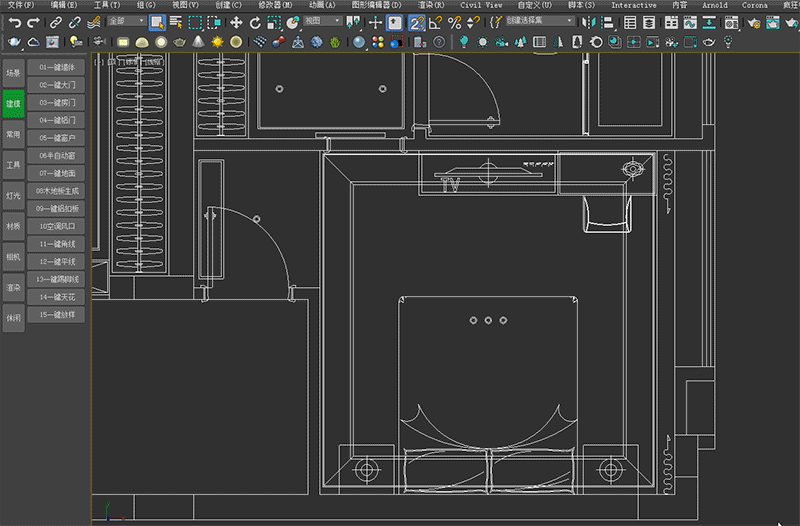The height and width of the screenshot is (526, 800).
Task: Toggle the percent snap button
Action: click(454, 21)
